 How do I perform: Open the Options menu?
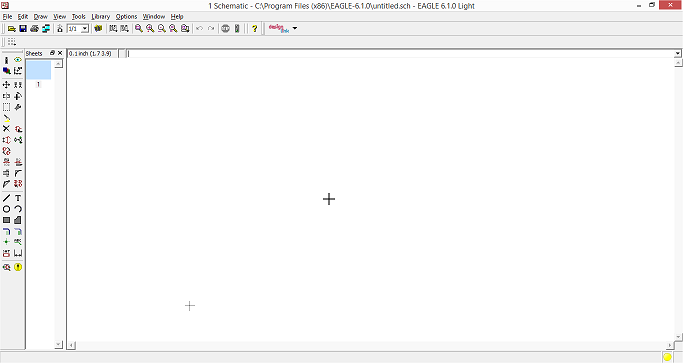pyautogui.click(x=126, y=17)
